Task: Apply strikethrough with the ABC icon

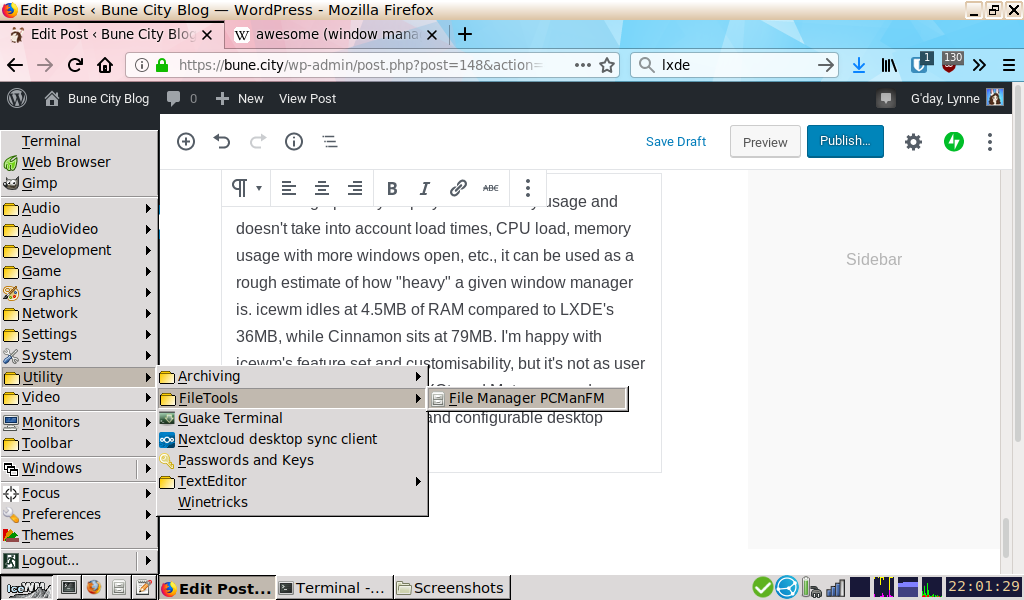Action: (x=490, y=189)
